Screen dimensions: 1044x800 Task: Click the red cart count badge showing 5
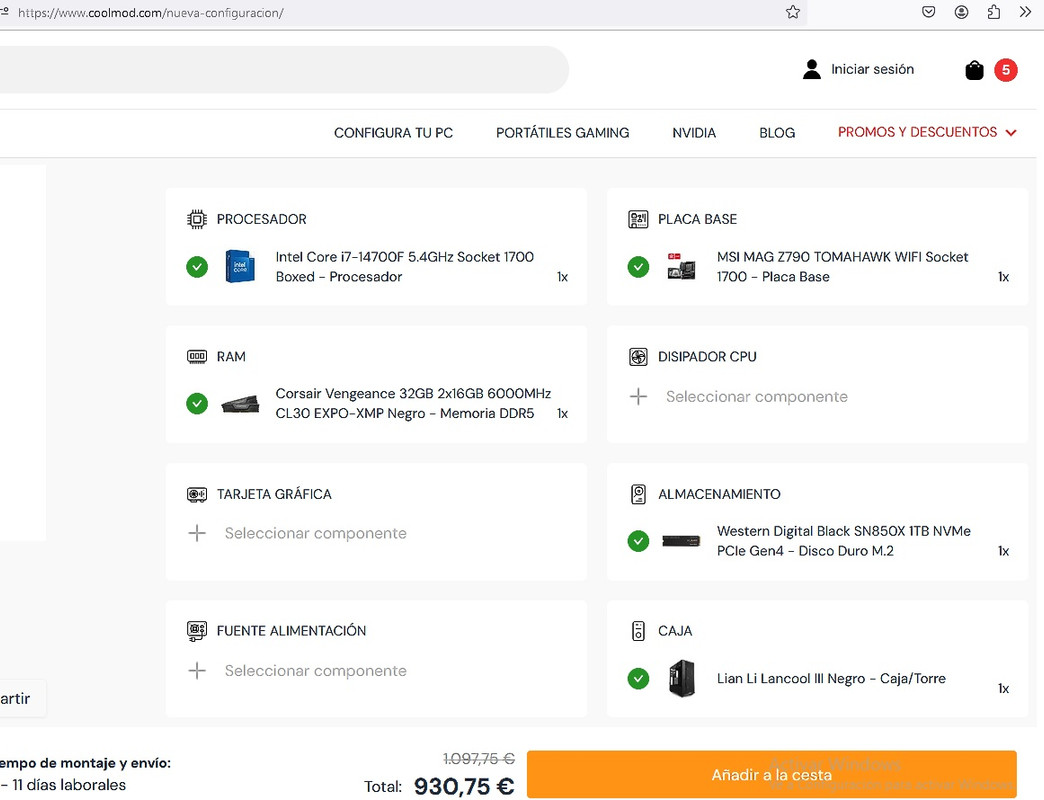(1005, 70)
